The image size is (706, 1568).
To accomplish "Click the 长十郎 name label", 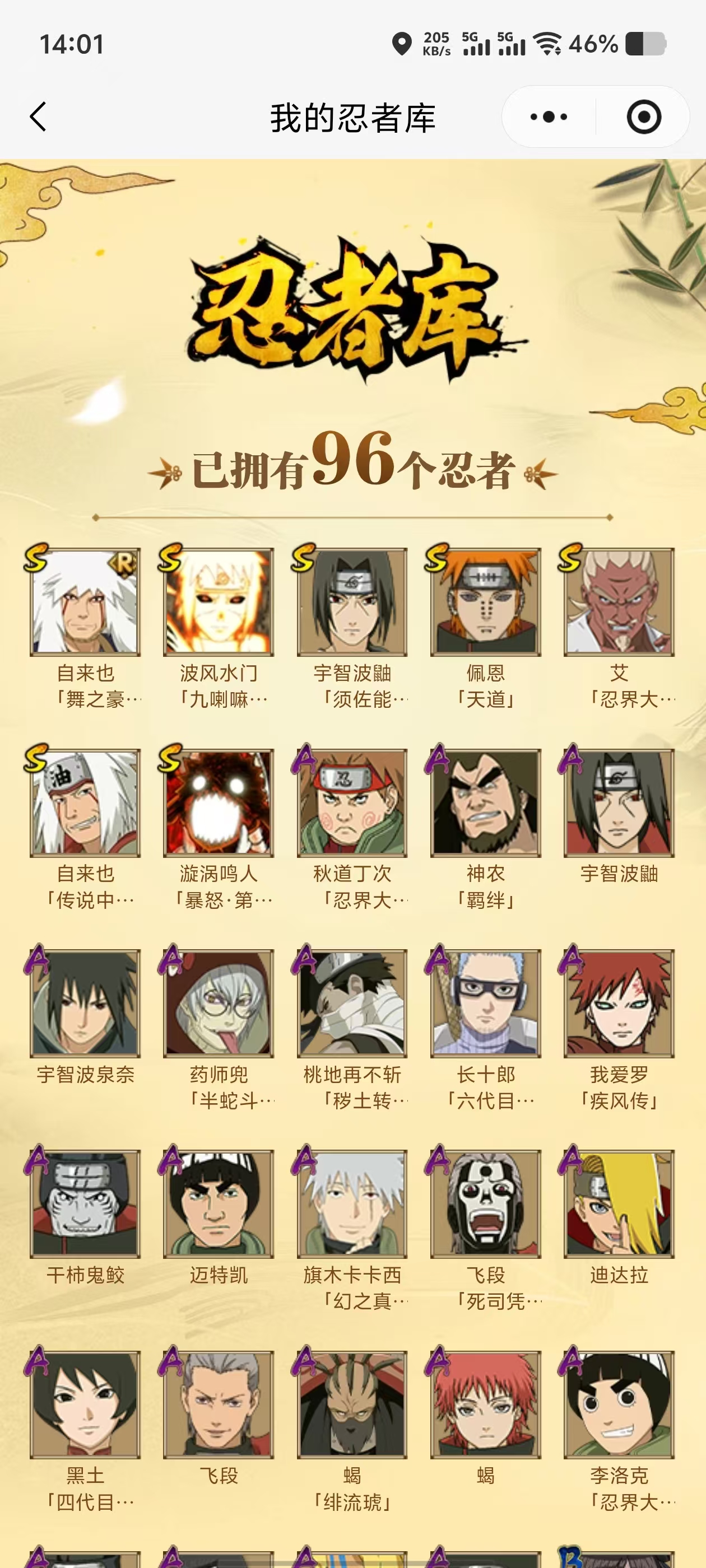I will (x=485, y=1074).
